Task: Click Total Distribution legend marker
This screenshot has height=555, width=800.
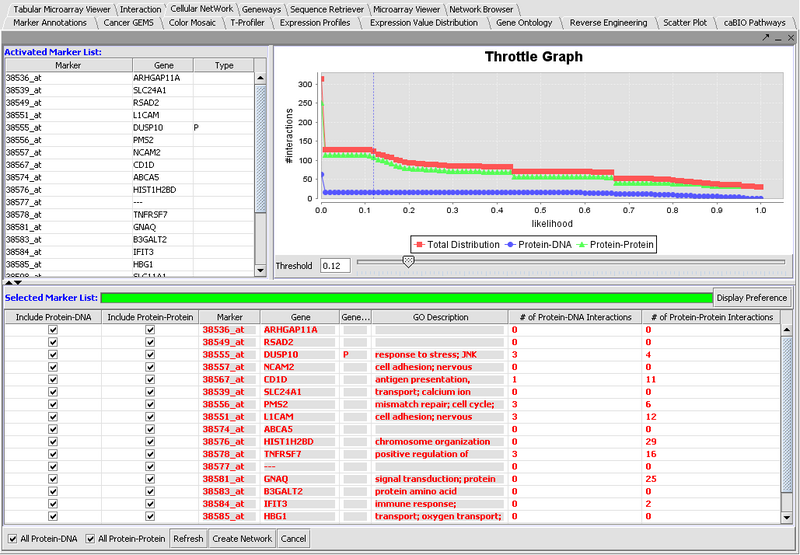Action: click(x=419, y=245)
